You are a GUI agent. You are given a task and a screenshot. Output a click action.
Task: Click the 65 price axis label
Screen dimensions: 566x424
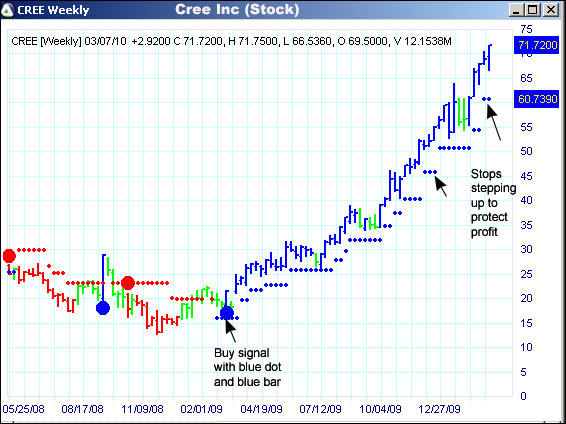point(526,78)
